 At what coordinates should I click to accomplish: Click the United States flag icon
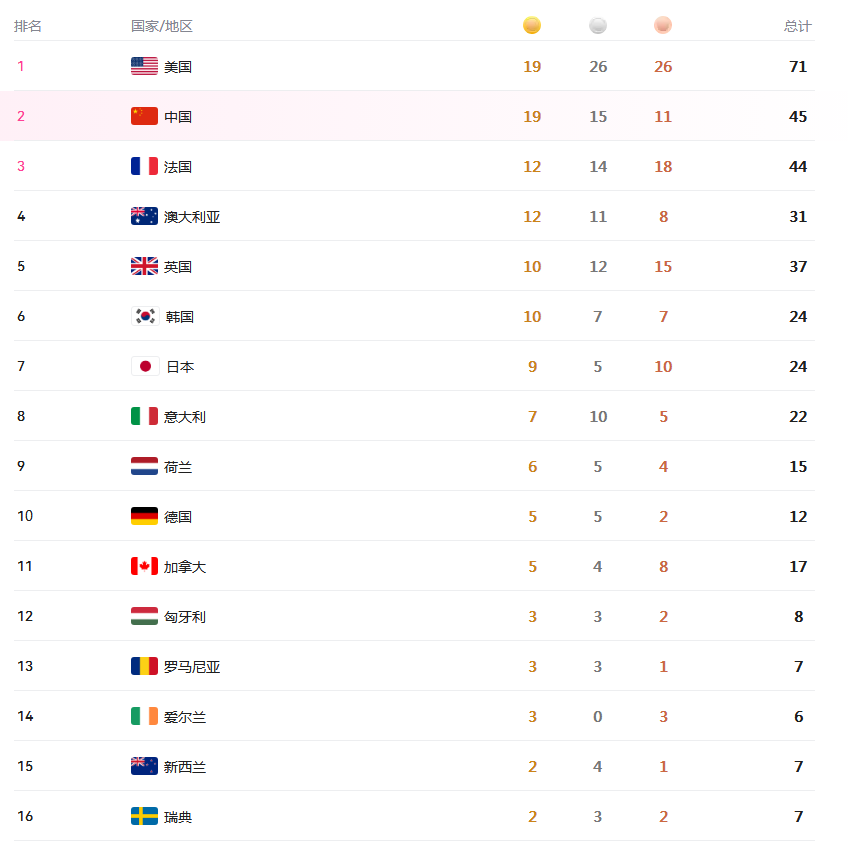(144, 66)
